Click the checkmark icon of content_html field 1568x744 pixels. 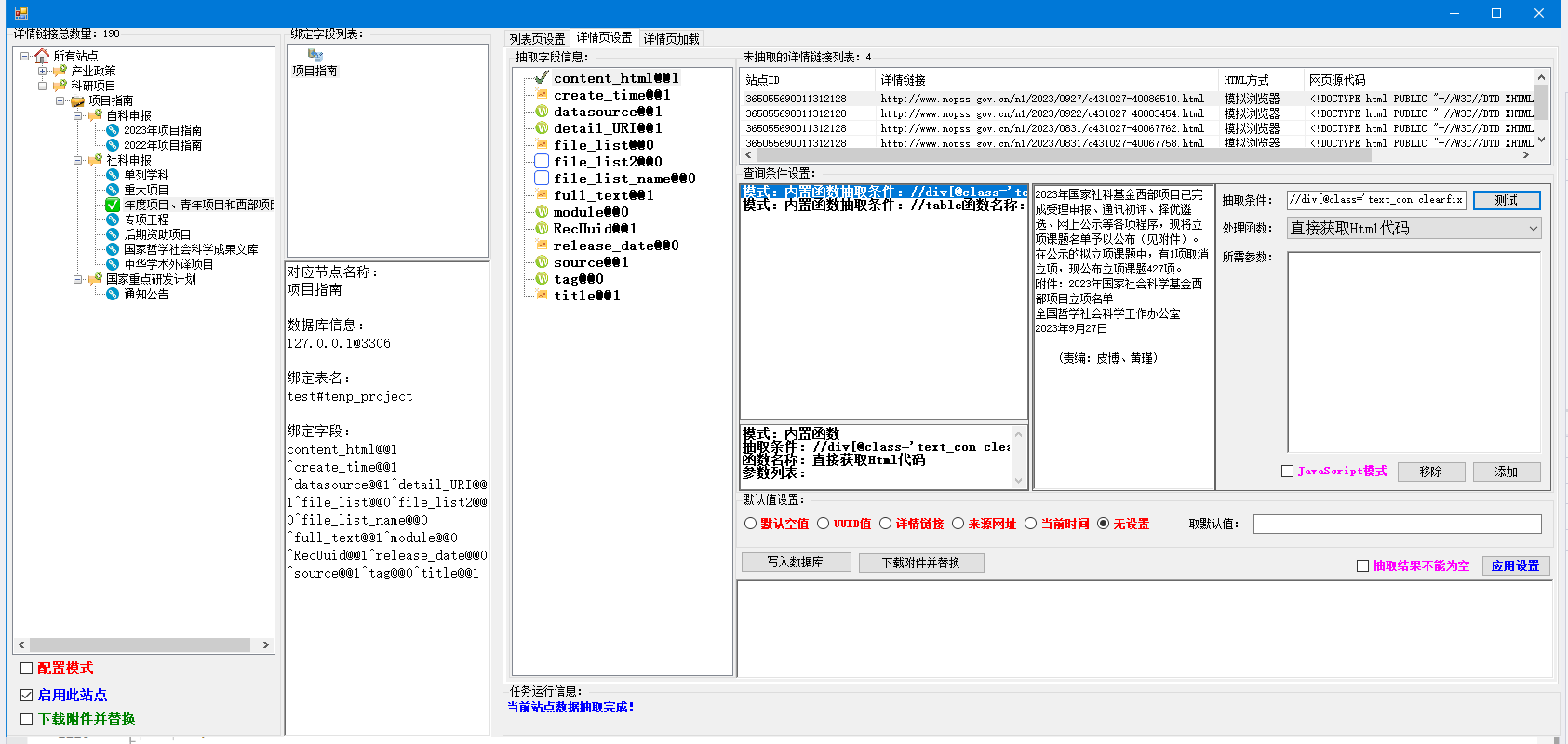coord(542,78)
